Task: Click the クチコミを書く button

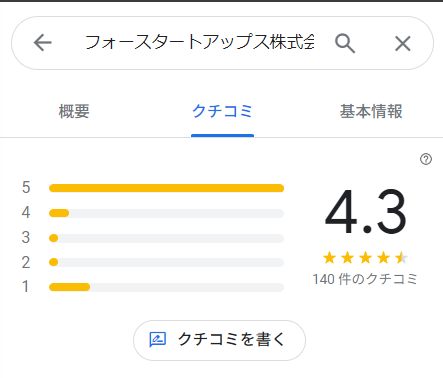Action: (x=219, y=340)
